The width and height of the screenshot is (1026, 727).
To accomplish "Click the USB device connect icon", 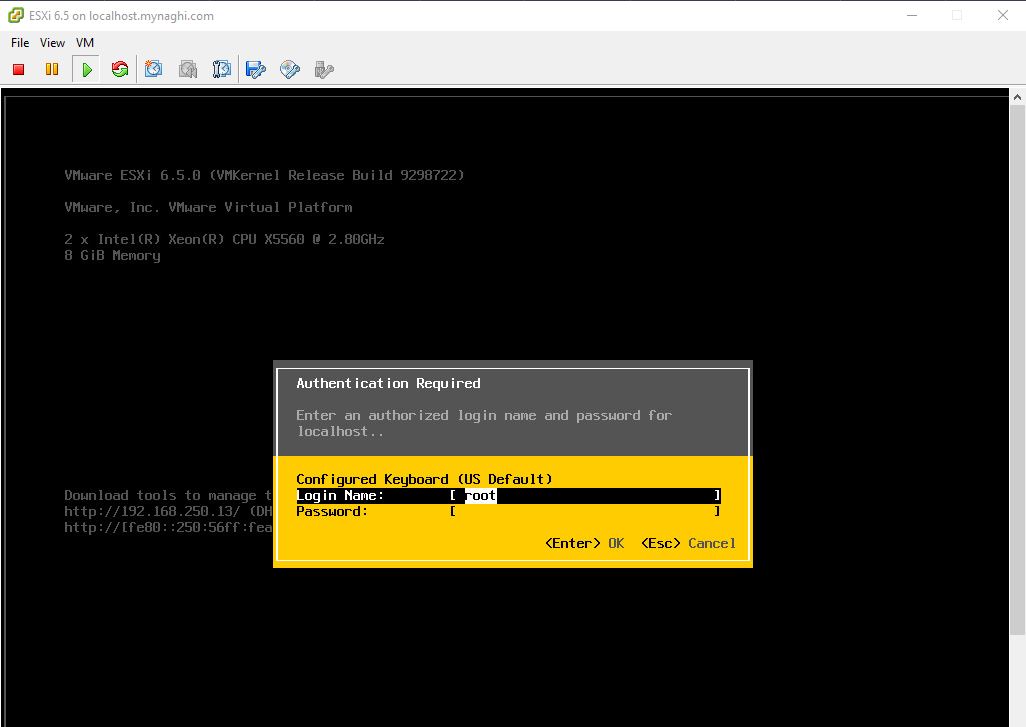I will pyautogui.click(x=323, y=69).
